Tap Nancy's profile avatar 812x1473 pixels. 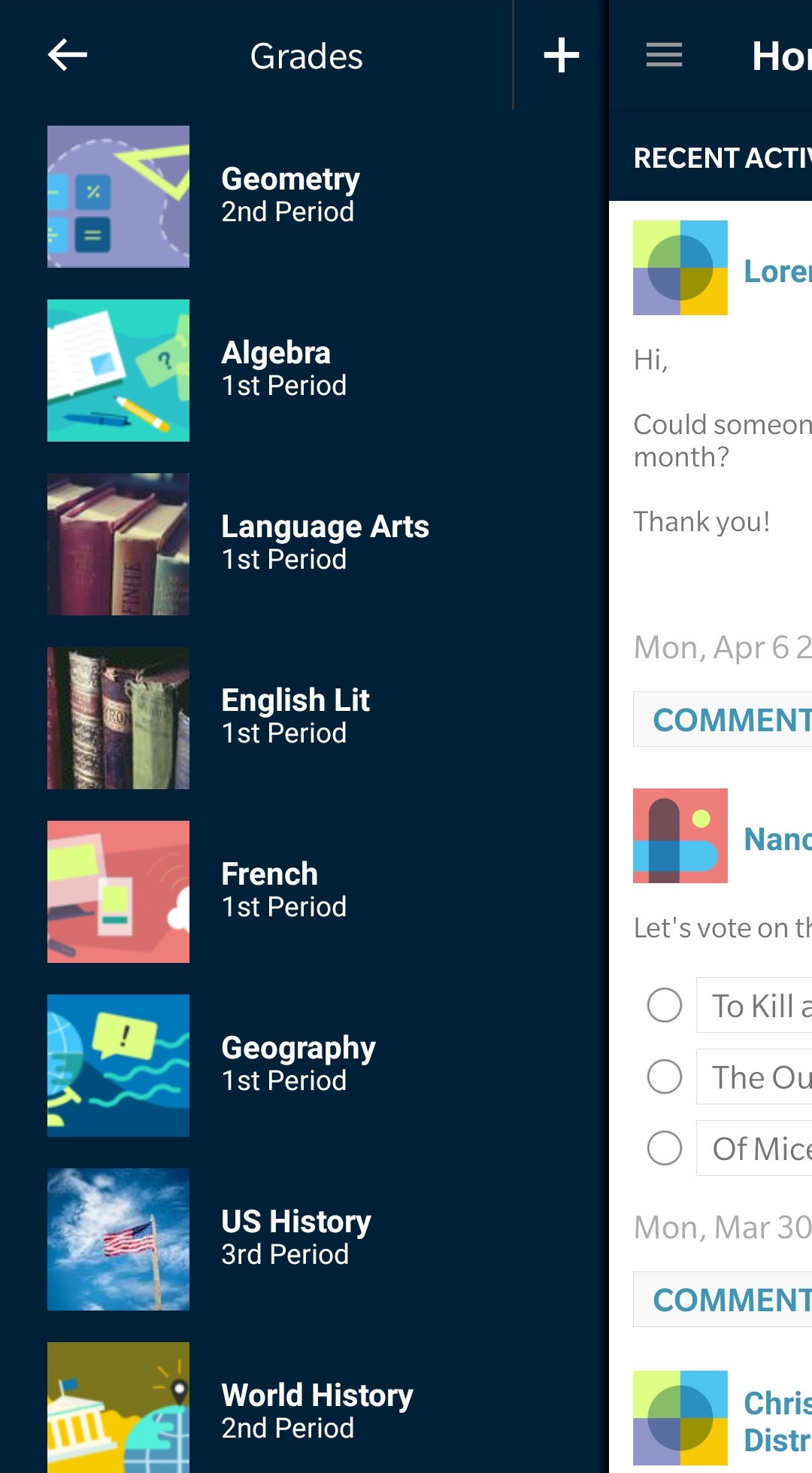point(680,836)
